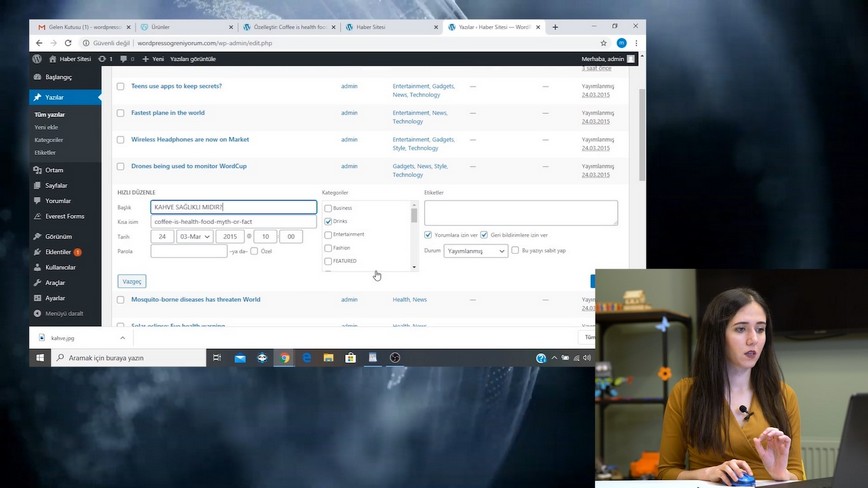Click the Sayfalar pages sidebar icon
The image size is (868, 488).
(x=37, y=185)
